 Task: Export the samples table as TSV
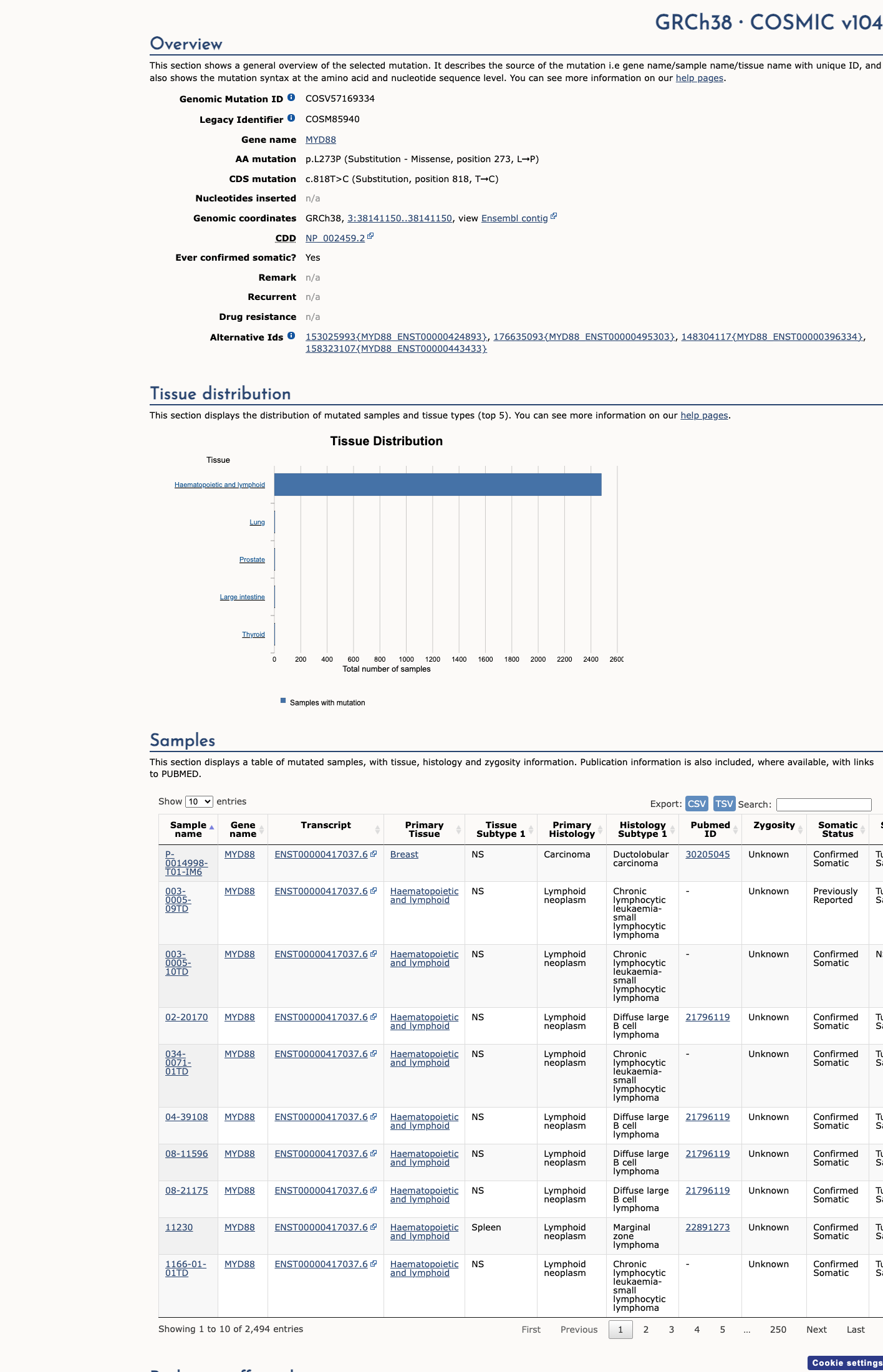724,804
